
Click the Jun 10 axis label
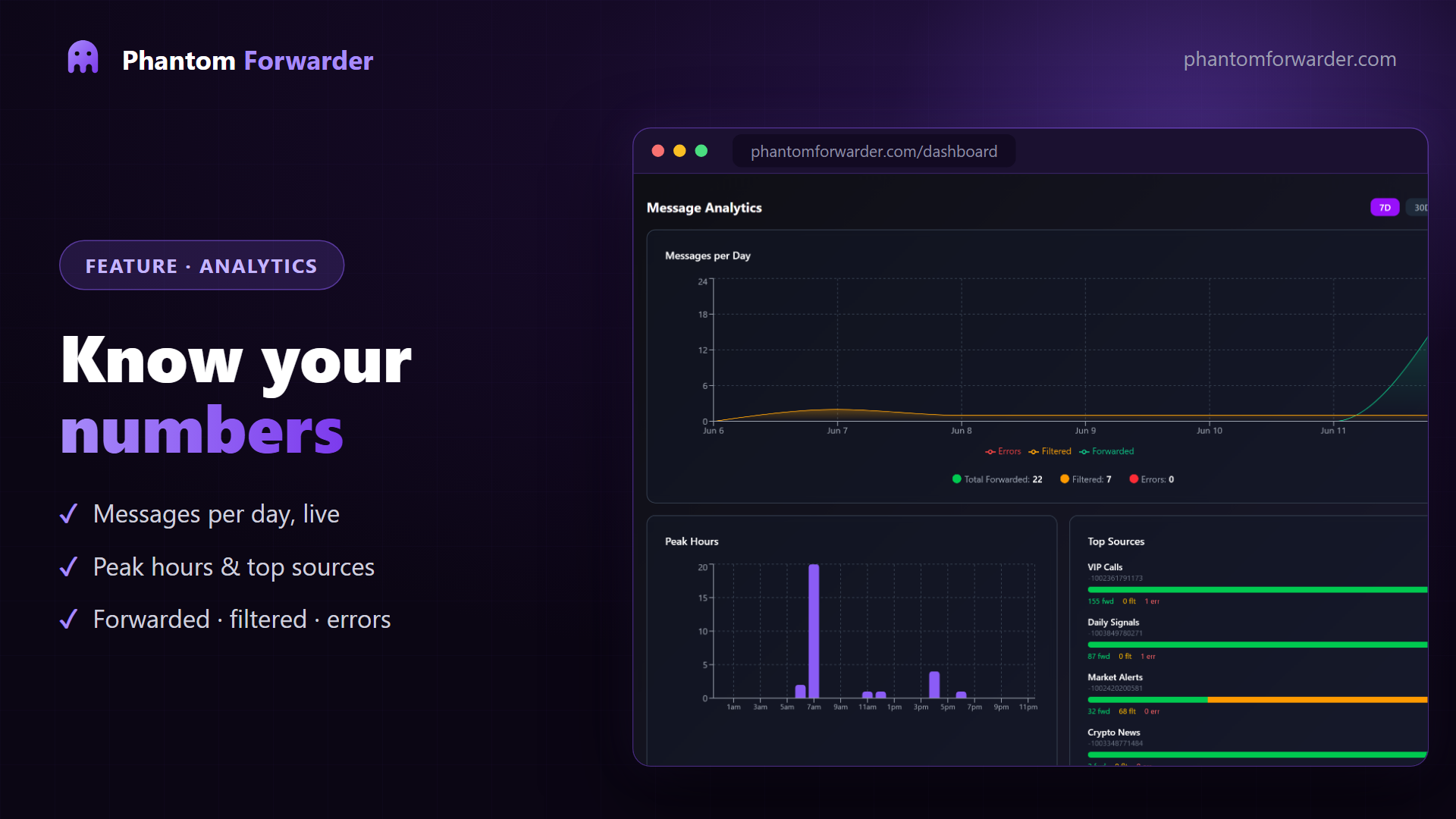[x=1209, y=431]
